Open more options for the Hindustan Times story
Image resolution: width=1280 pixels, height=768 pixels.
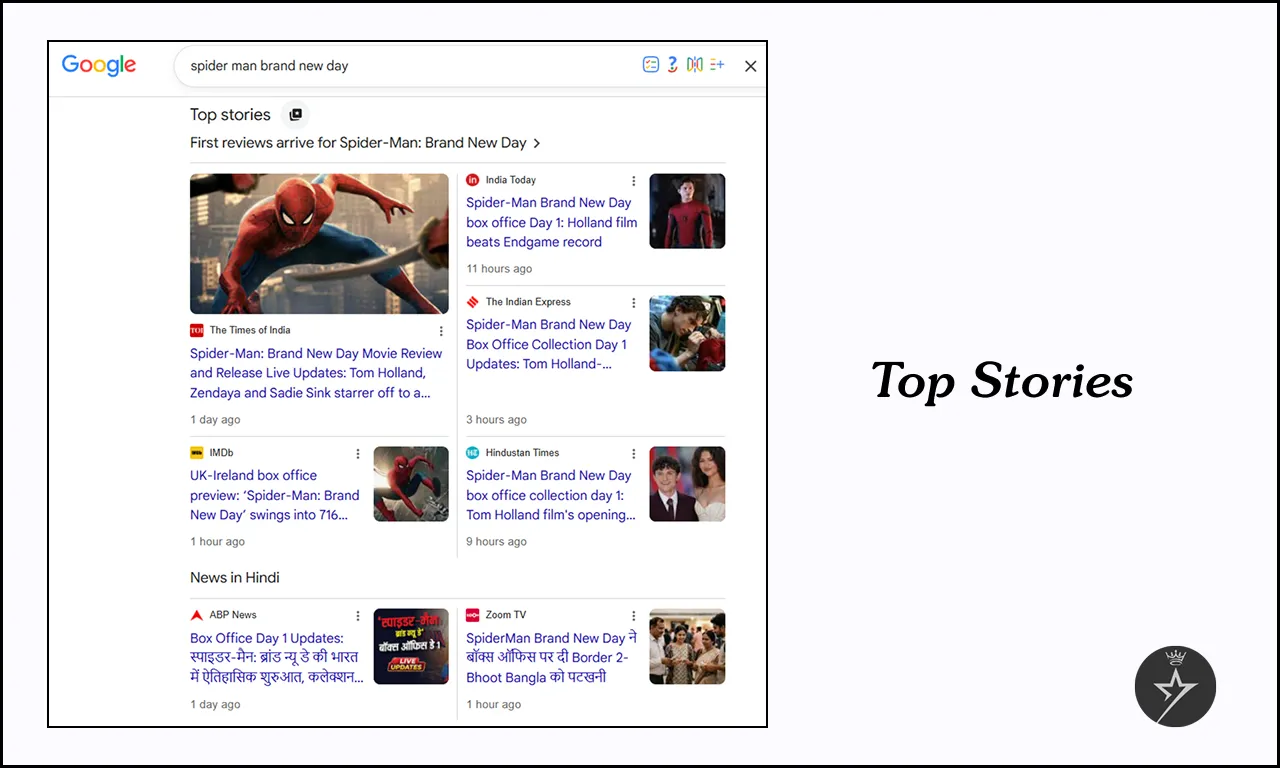[633, 454]
